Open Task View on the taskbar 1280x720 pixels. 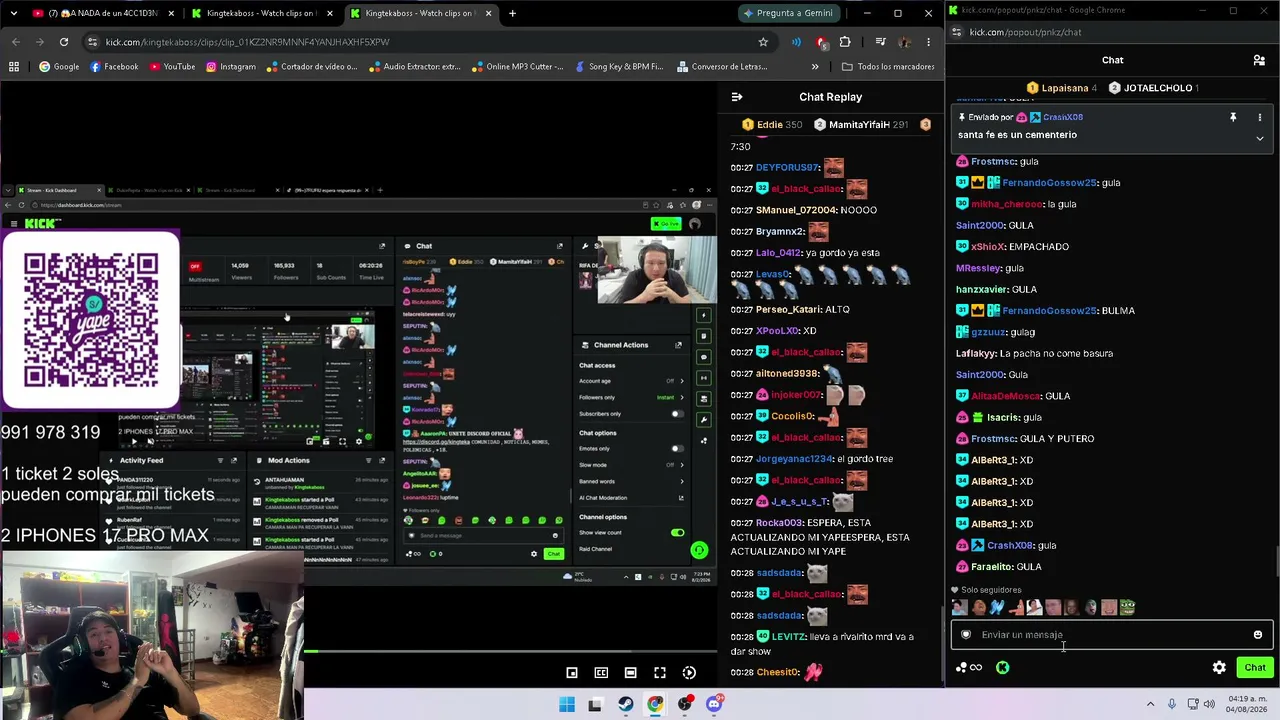(595, 704)
